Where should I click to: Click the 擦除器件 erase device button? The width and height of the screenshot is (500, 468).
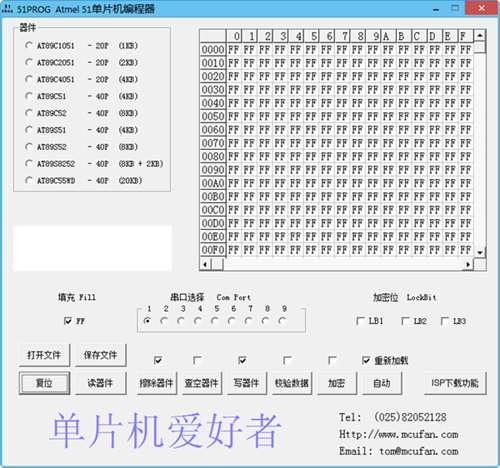[x=157, y=383]
